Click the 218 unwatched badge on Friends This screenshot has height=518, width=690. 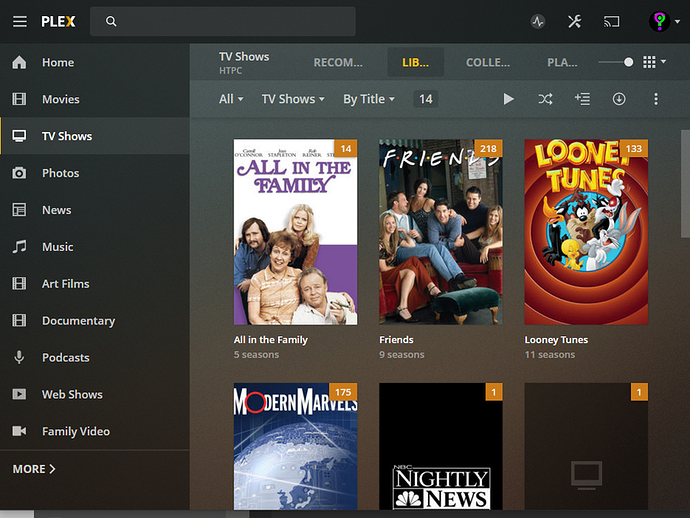488,148
